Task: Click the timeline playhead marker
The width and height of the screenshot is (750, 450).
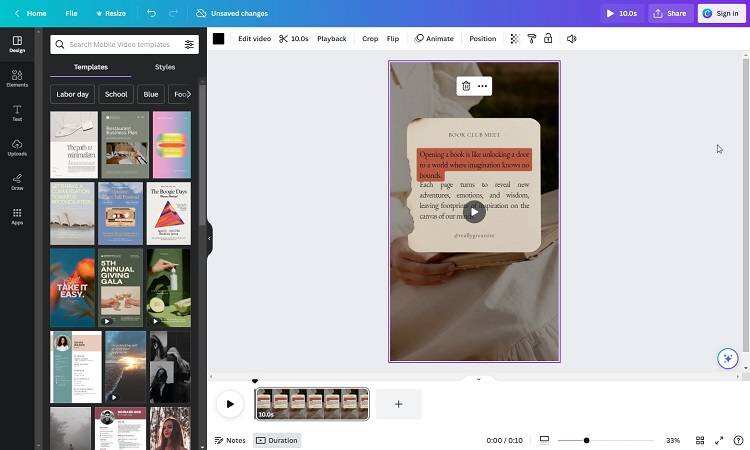Action: 255,381
